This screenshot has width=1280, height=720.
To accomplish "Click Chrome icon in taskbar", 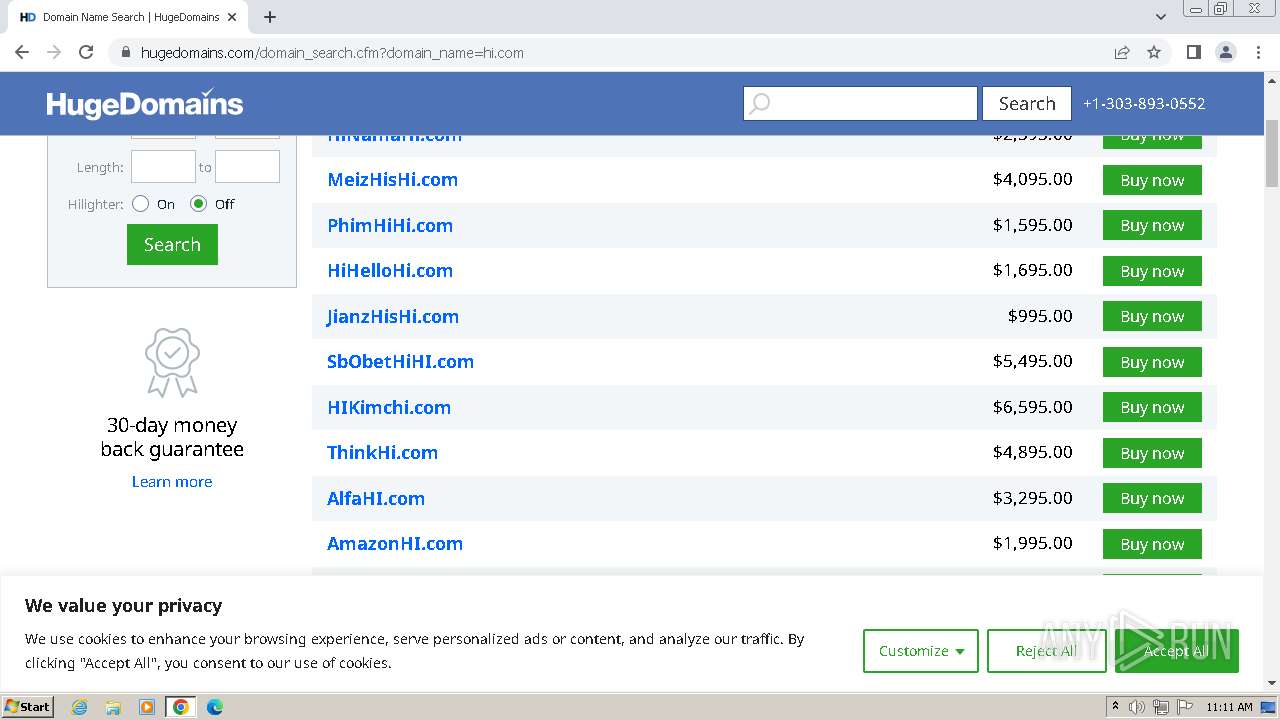I will coord(180,707).
